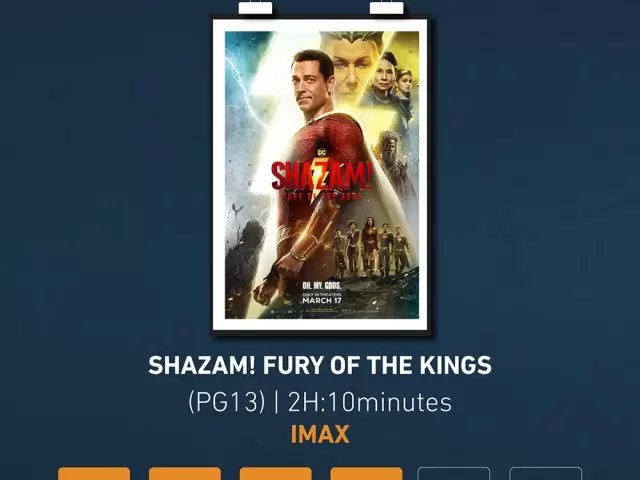Viewport: 640px width, 480px height.
Task: Open the Shazam movie poster
Action: (x=322, y=175)
